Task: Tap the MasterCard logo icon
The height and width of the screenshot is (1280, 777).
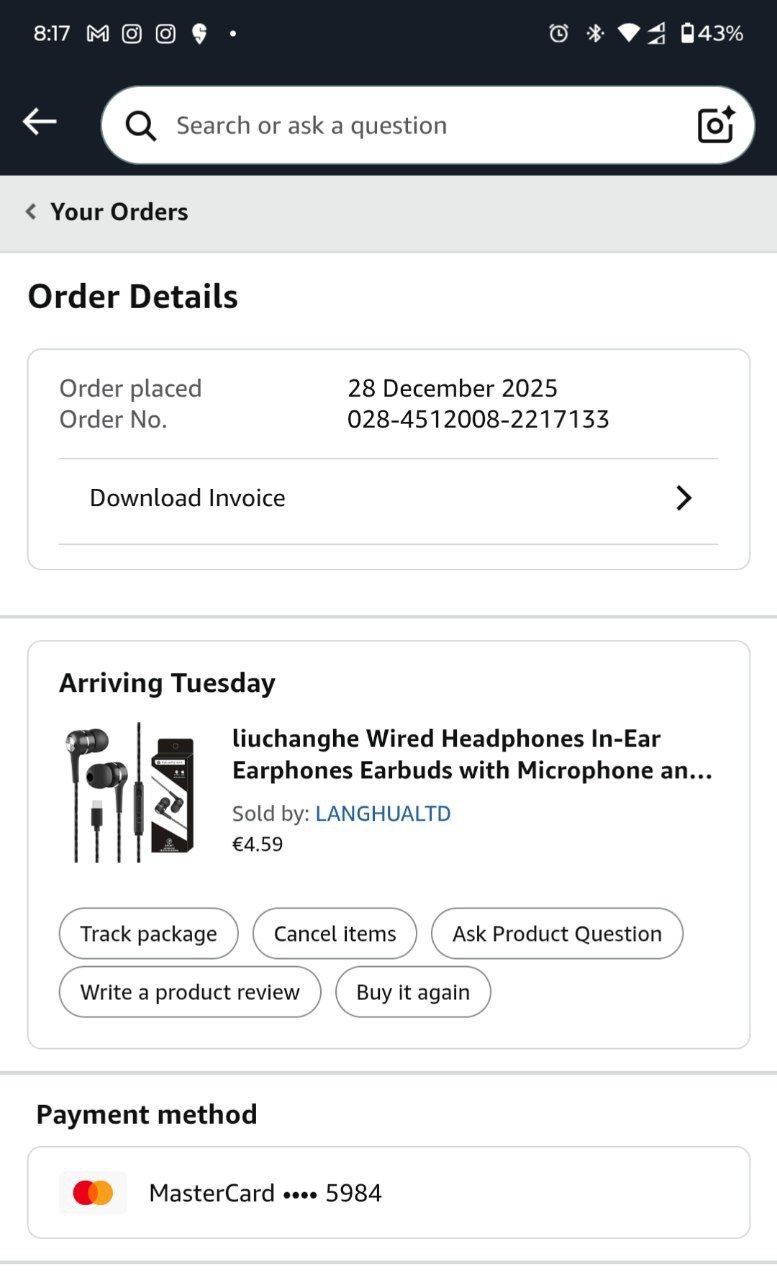Action: pyautogui.click(x=93, y=1193)
